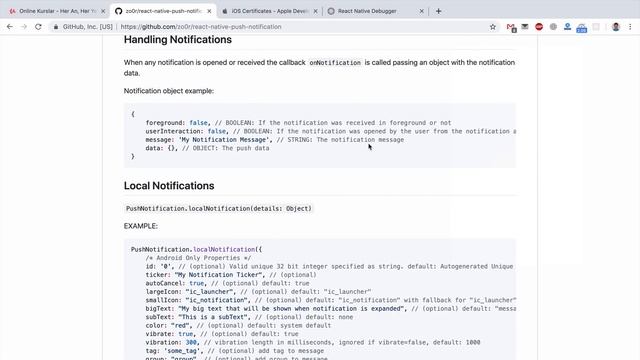The width and height of the screenshot is (640, 360).
Task: Click the 'subText: This is a subText' line
Action: (249, 317)
